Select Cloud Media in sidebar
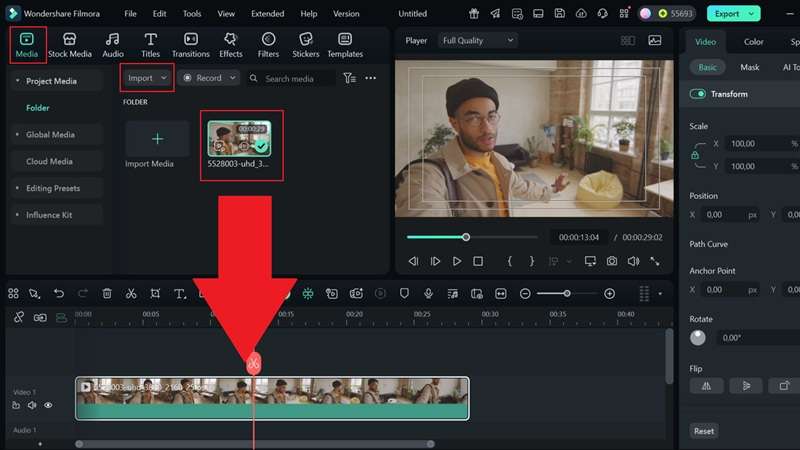Viewport: 800px width, 450px height. [x=49, y=161]
